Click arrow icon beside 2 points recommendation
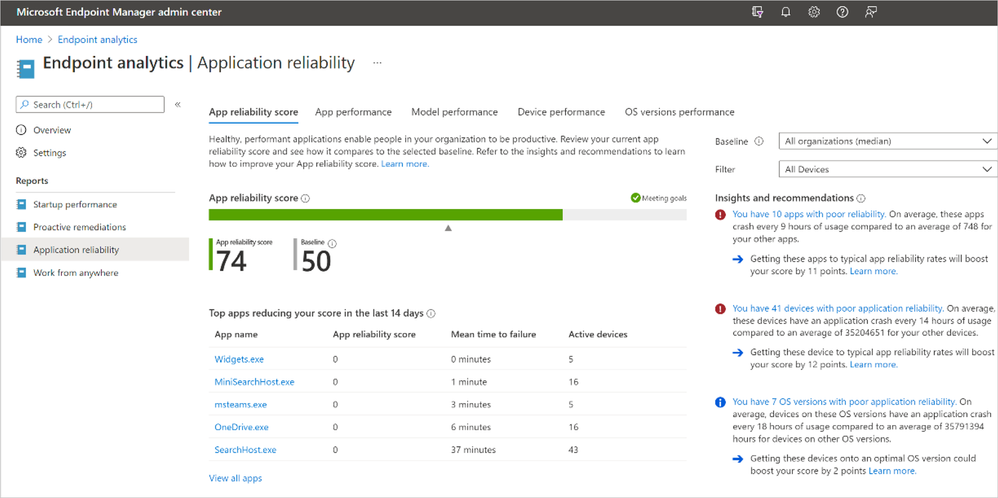The width and height of the screenshot is (998, 498). coord(737,459)
